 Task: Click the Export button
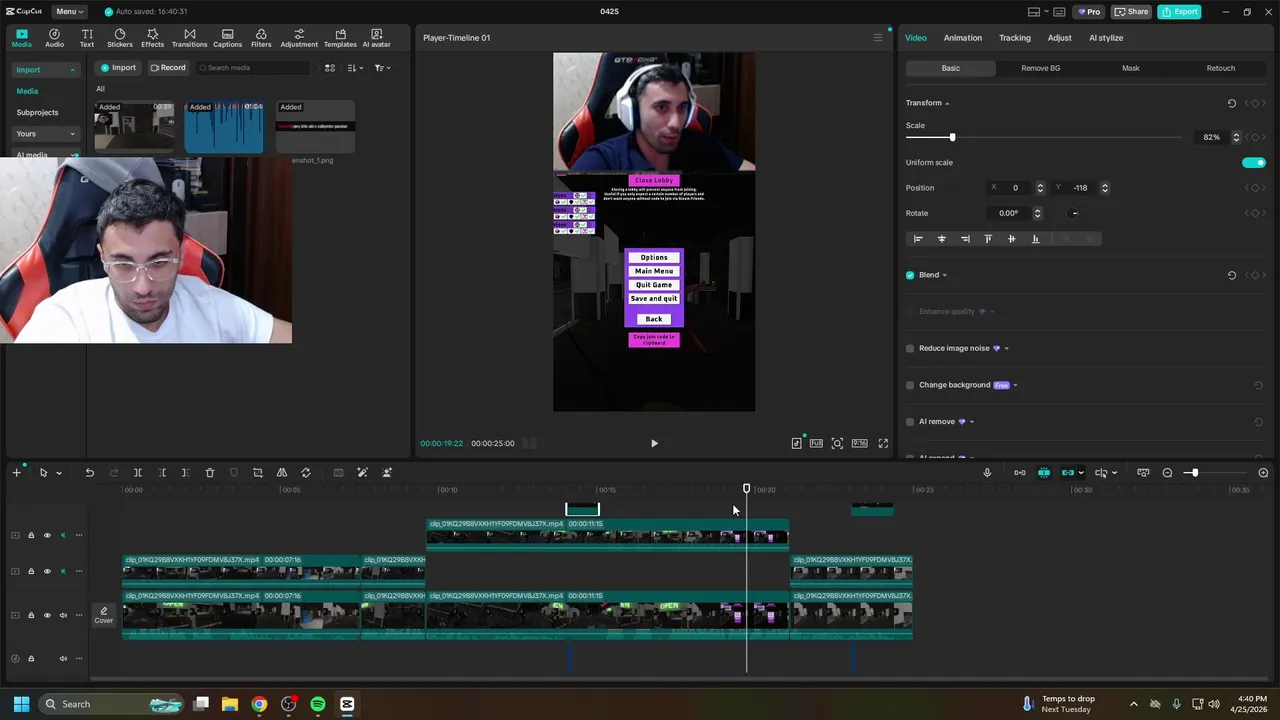[1179, 12]
